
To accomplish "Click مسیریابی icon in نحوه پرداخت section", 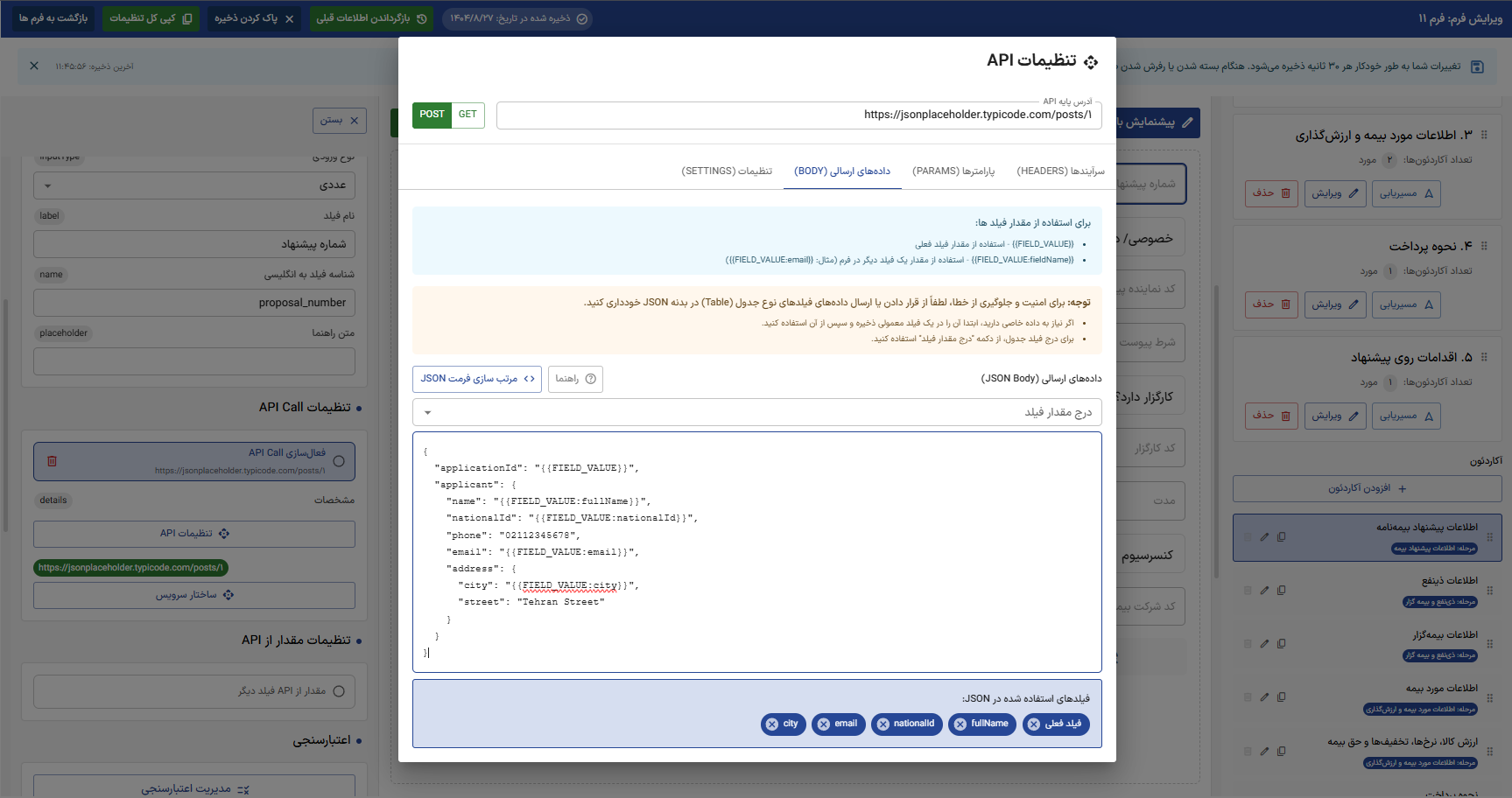I will (1406, 304).
